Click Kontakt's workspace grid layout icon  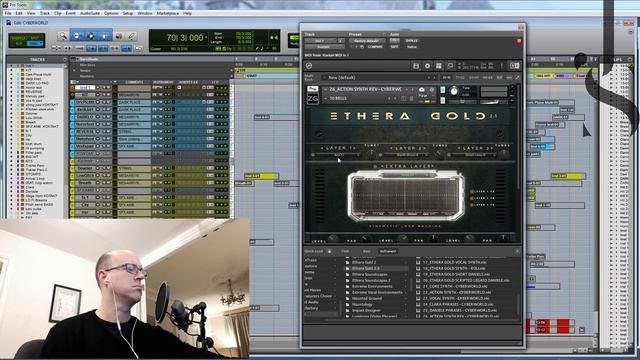tap(439, 66)
